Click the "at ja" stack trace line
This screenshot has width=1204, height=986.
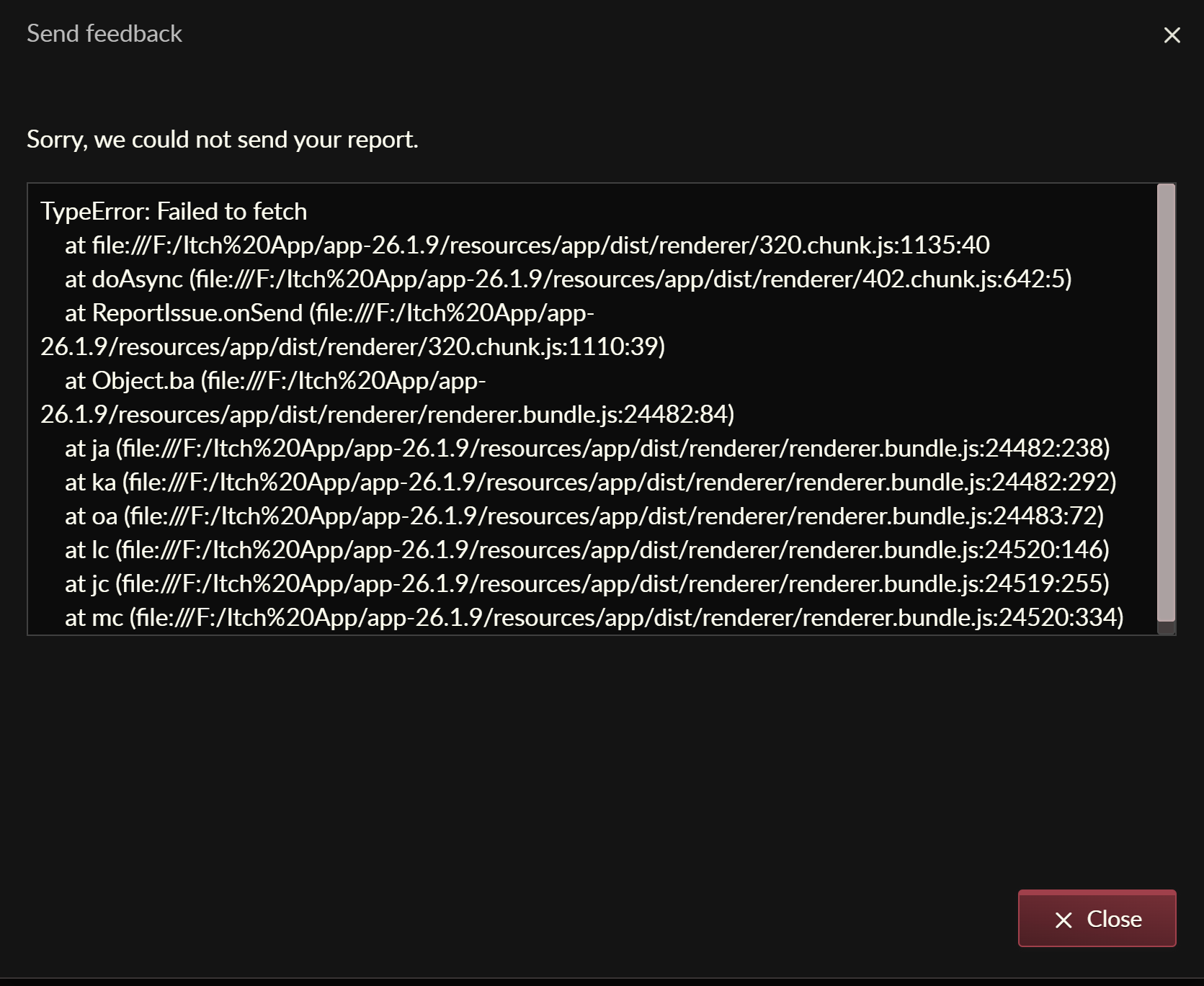[587, 448]
